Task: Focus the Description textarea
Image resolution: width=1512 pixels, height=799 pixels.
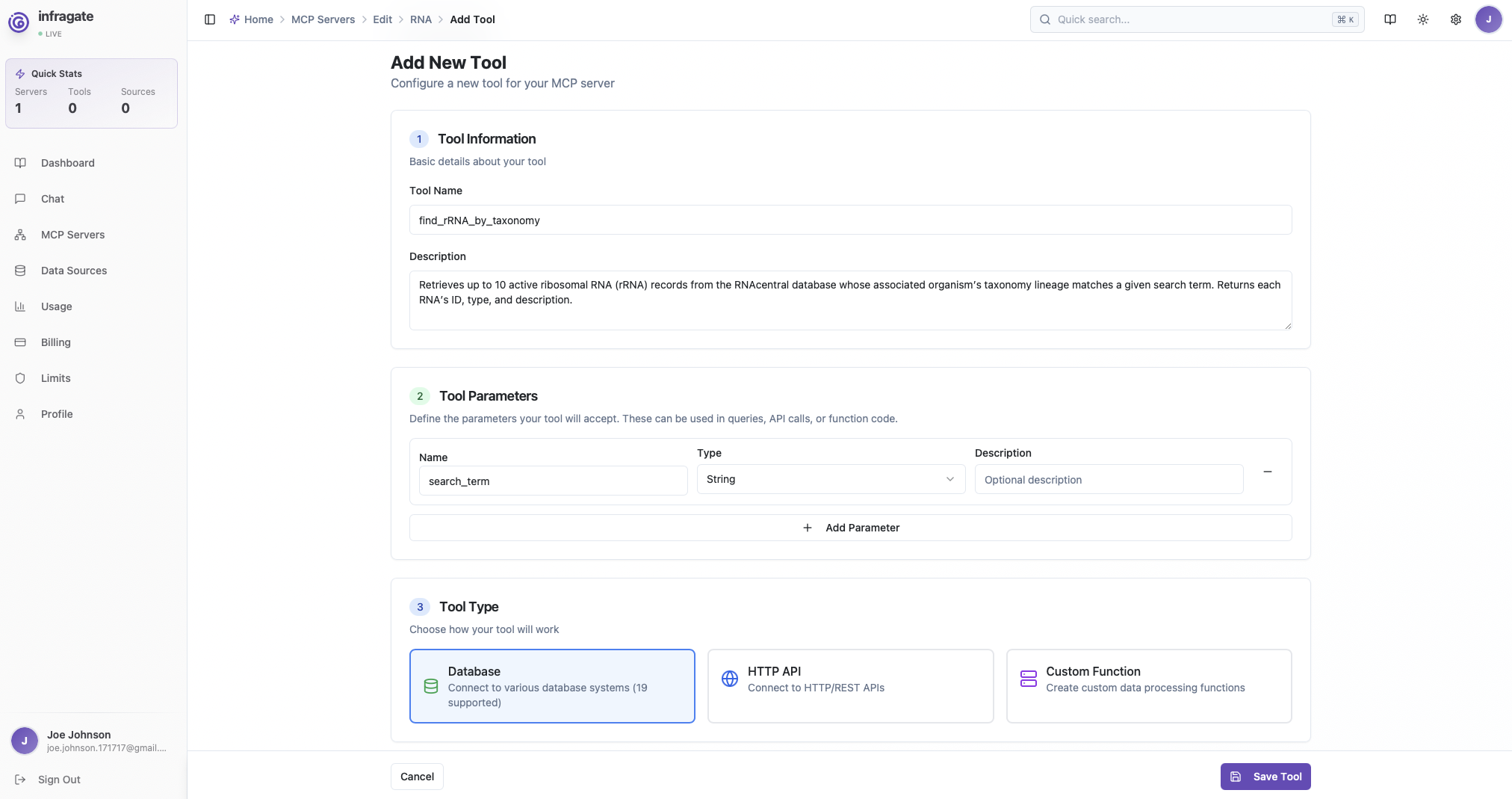Action: 850,300
